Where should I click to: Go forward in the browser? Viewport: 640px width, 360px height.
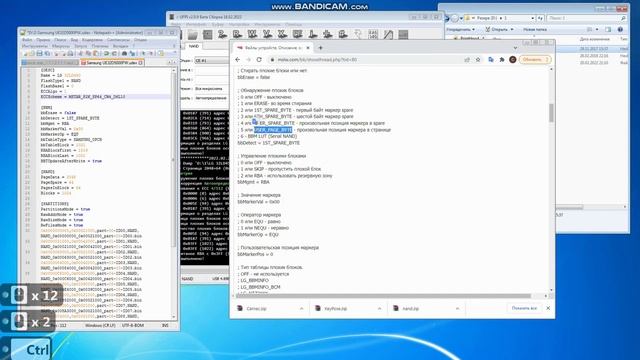(x=248, y=60)
